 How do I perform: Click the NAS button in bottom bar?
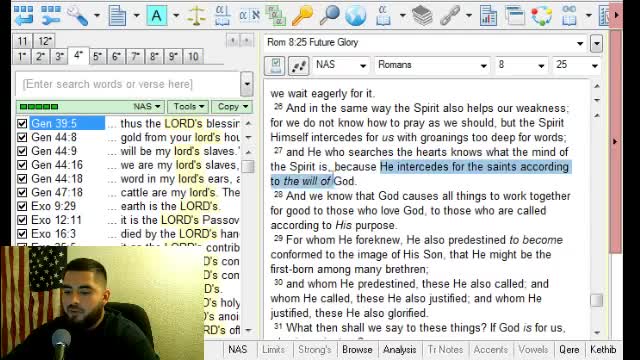click(238, 350)
